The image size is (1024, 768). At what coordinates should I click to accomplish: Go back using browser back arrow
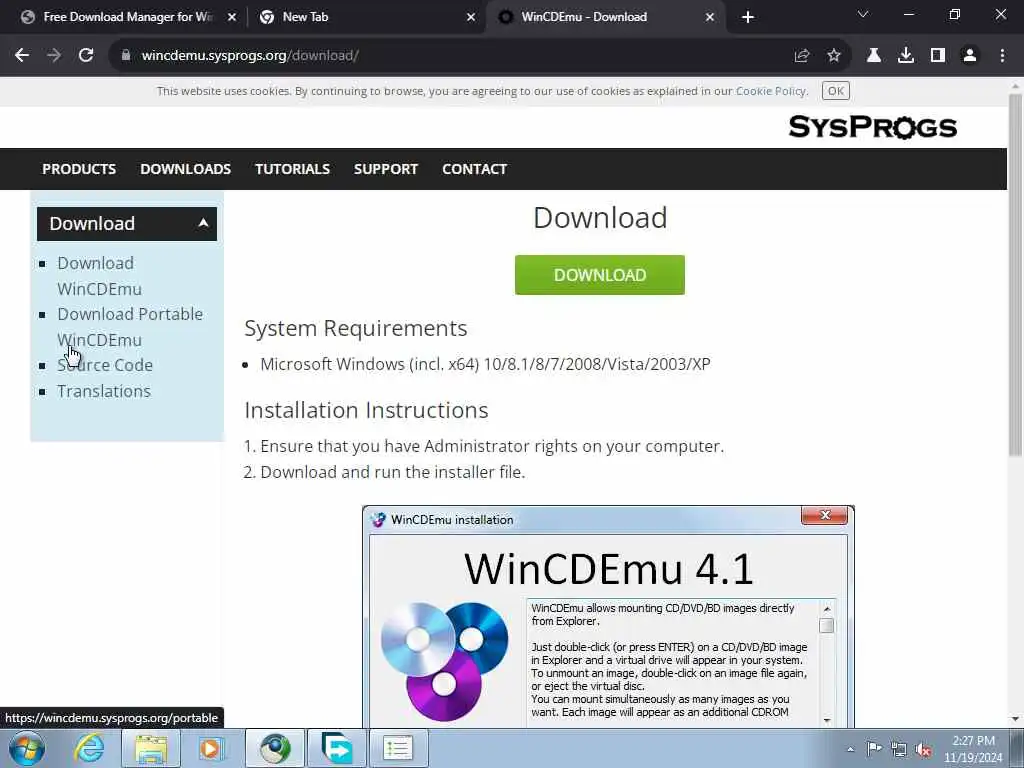pos(22,56)
